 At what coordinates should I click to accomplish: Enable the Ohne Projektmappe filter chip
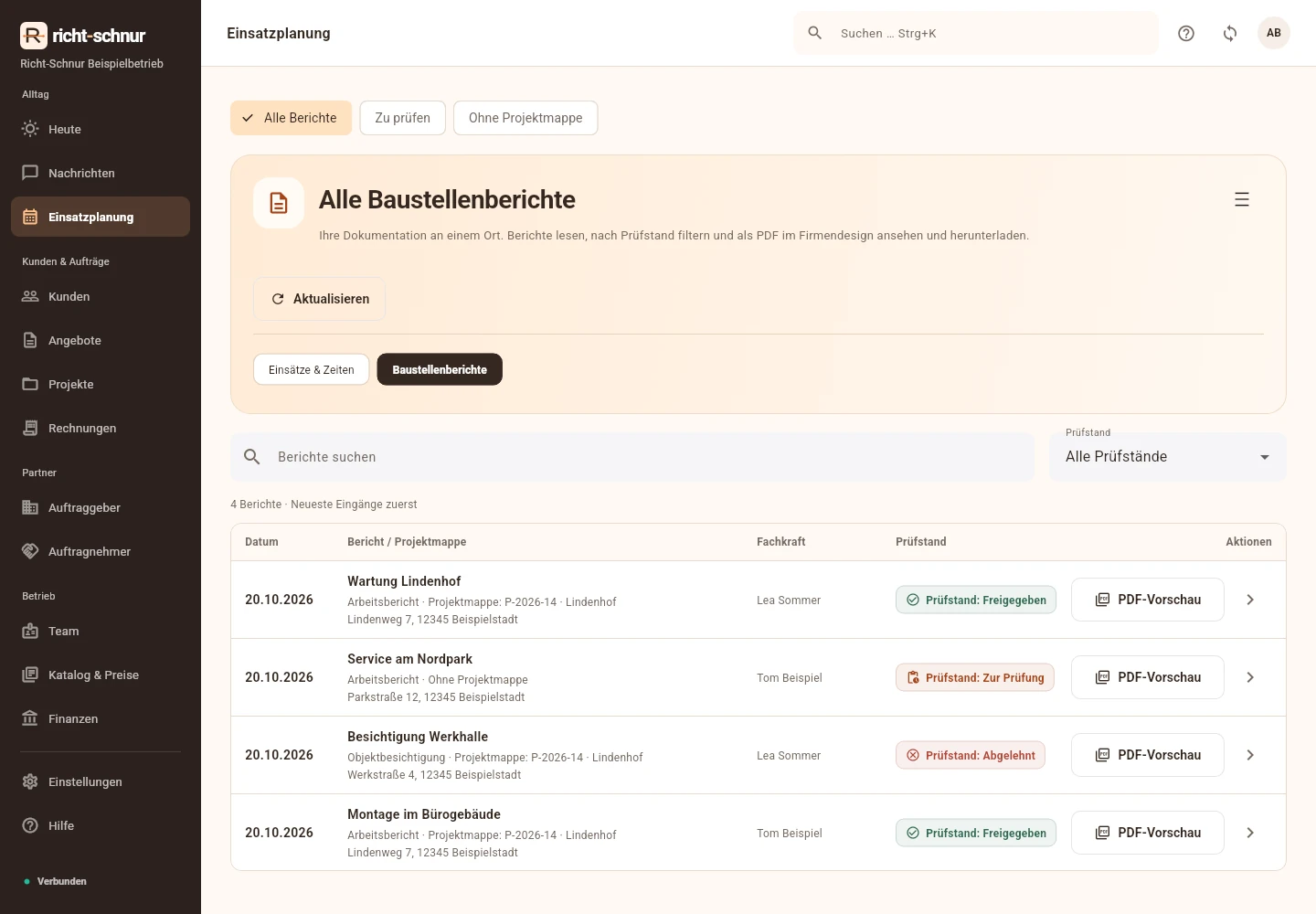tap(525, 118)
